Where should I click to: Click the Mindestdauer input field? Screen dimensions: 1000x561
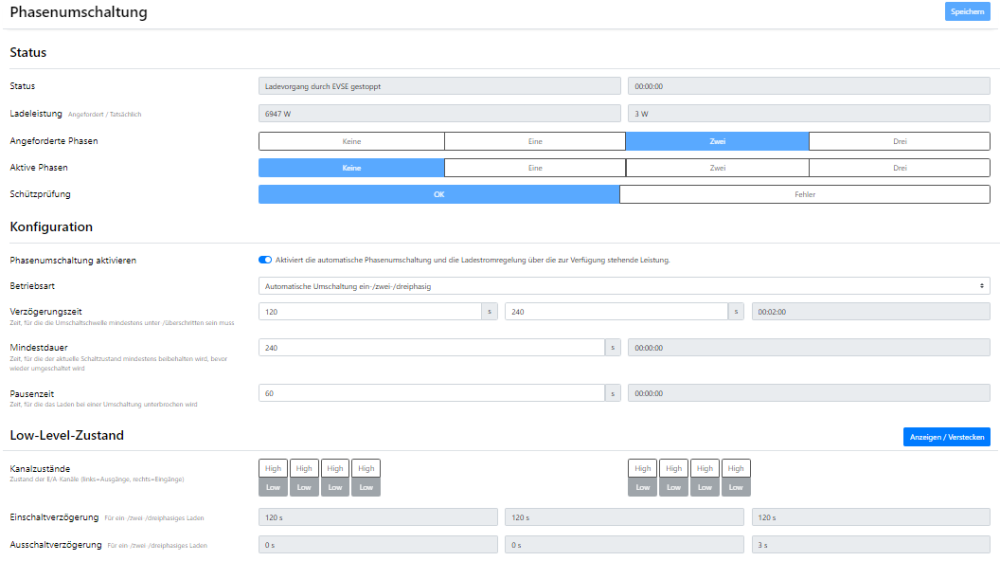[431, 348]
